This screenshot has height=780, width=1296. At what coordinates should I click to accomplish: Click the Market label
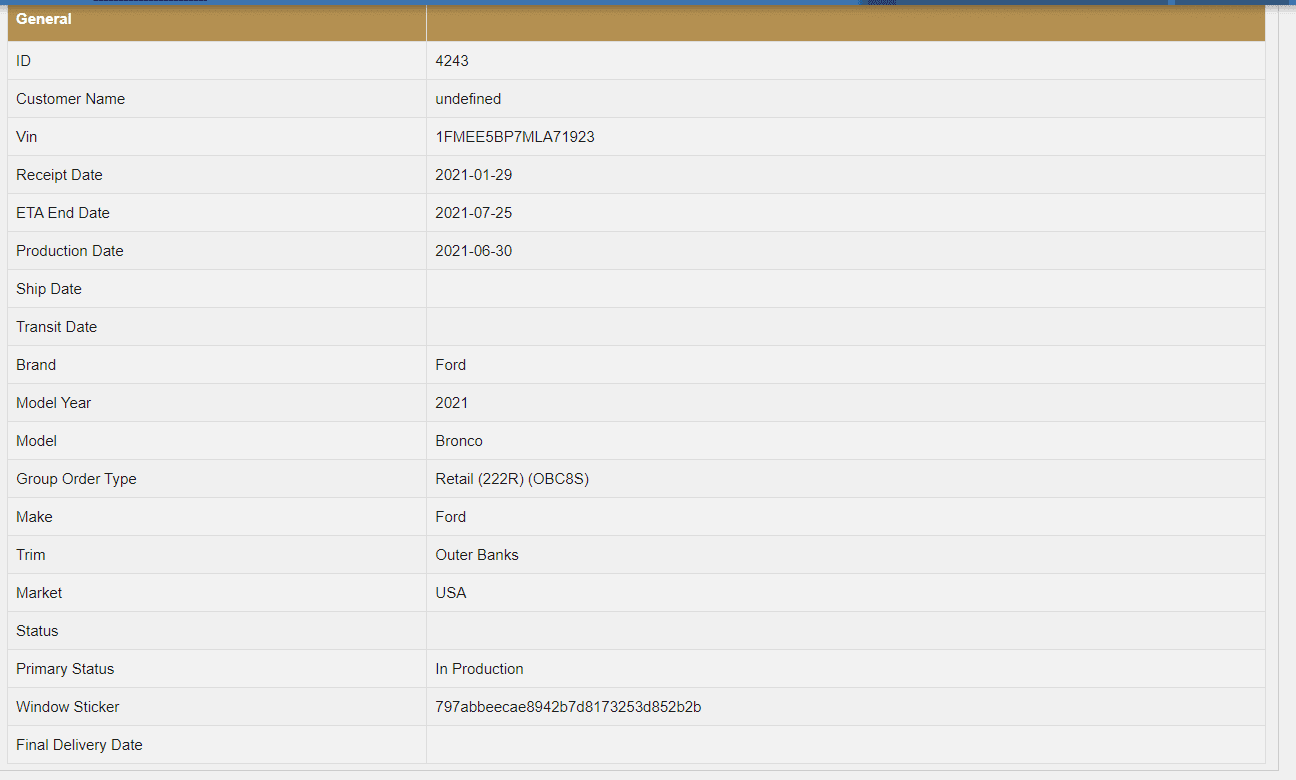[x=39, y=593]
